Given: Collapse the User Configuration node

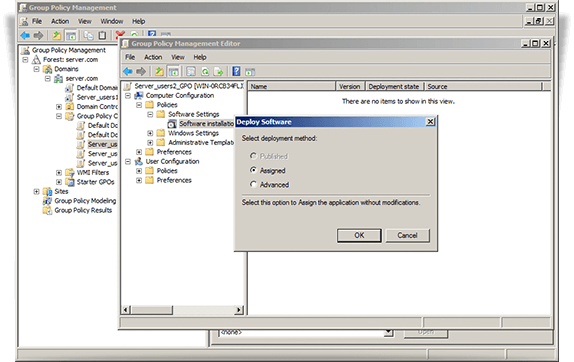Looking at the screenshot, I should (128, 161).
